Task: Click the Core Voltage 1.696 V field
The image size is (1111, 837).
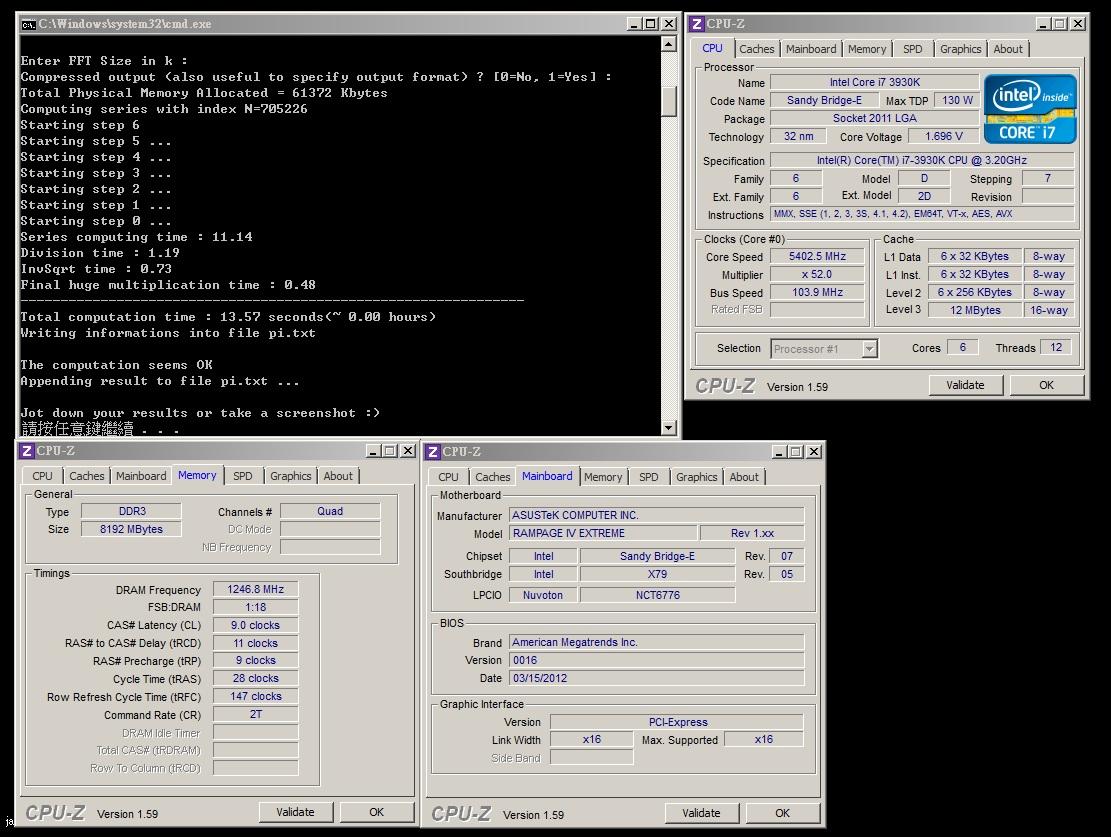Action: pos(943,136)
